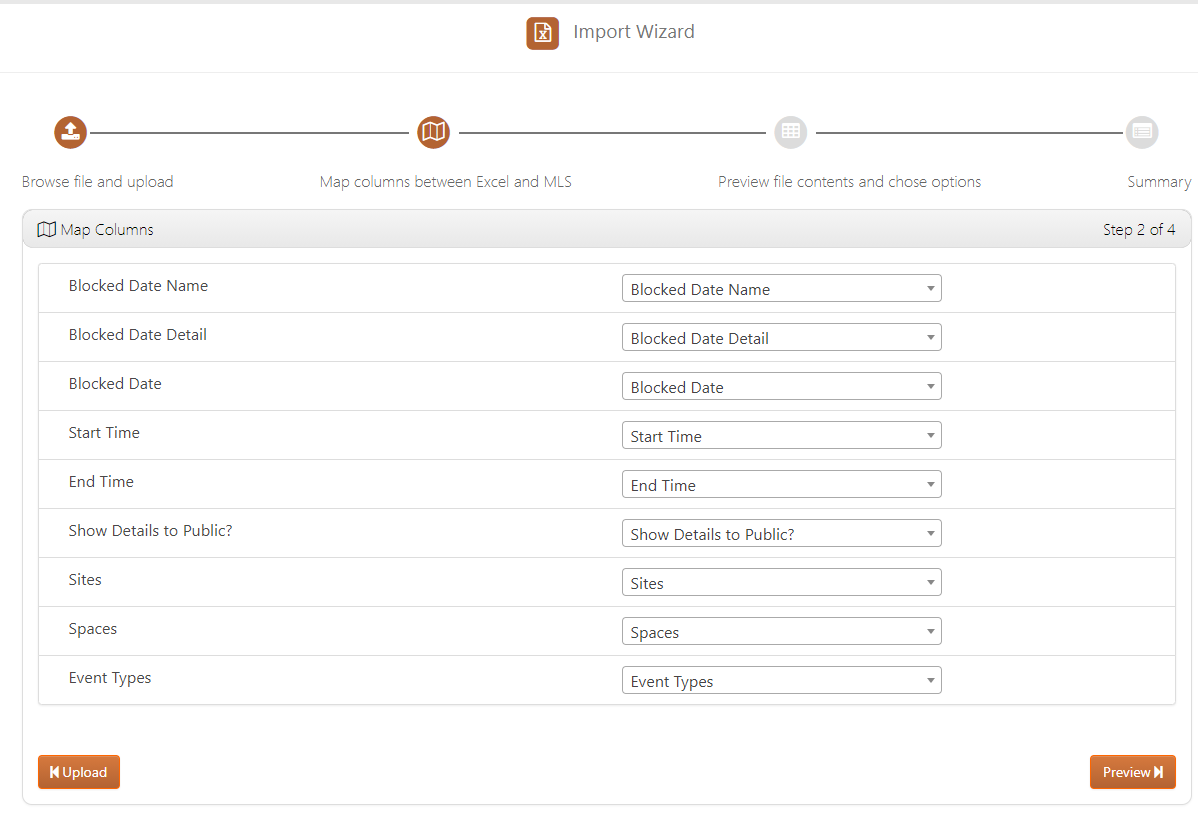Click the Excel Import Wizard icon

click(542, 33)
